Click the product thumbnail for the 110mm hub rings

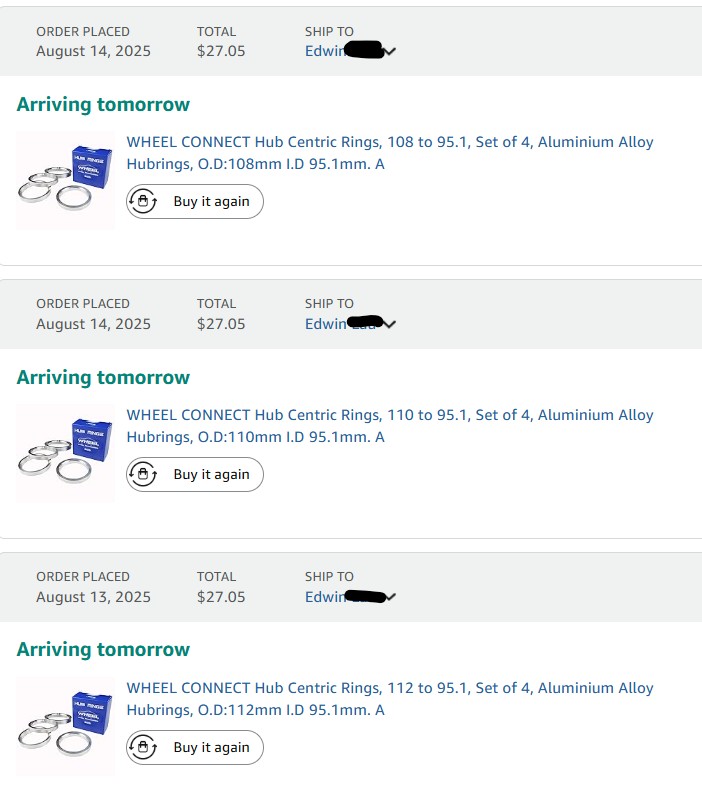tap(66, 453)
